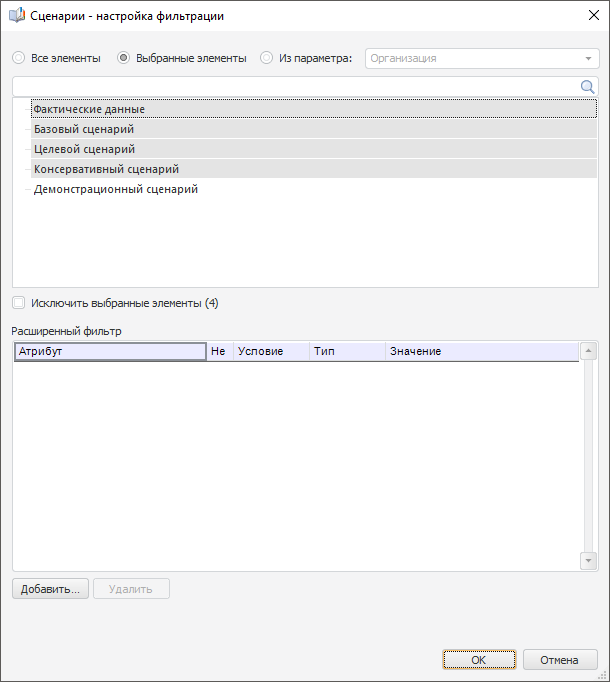The height and width of the screenshot is (682, 610).
Task: Click the 'Условие' column header
Action: click(271, 351)
